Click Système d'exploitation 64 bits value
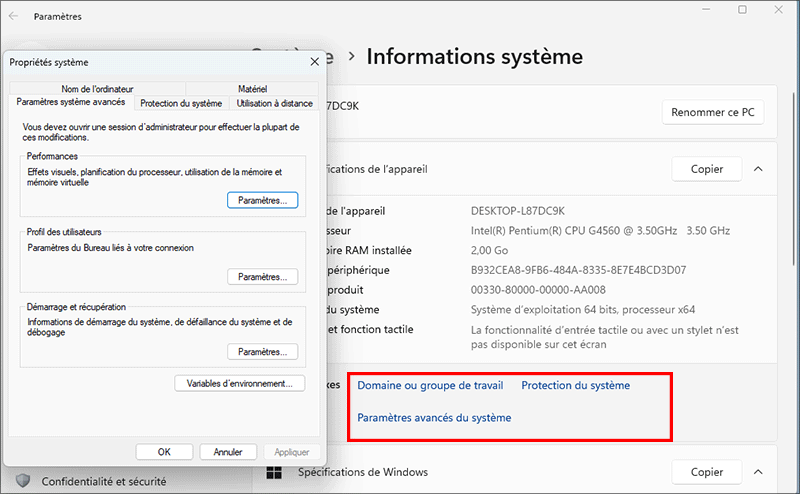This screenshot has width=800, height=494. [583, 310]
